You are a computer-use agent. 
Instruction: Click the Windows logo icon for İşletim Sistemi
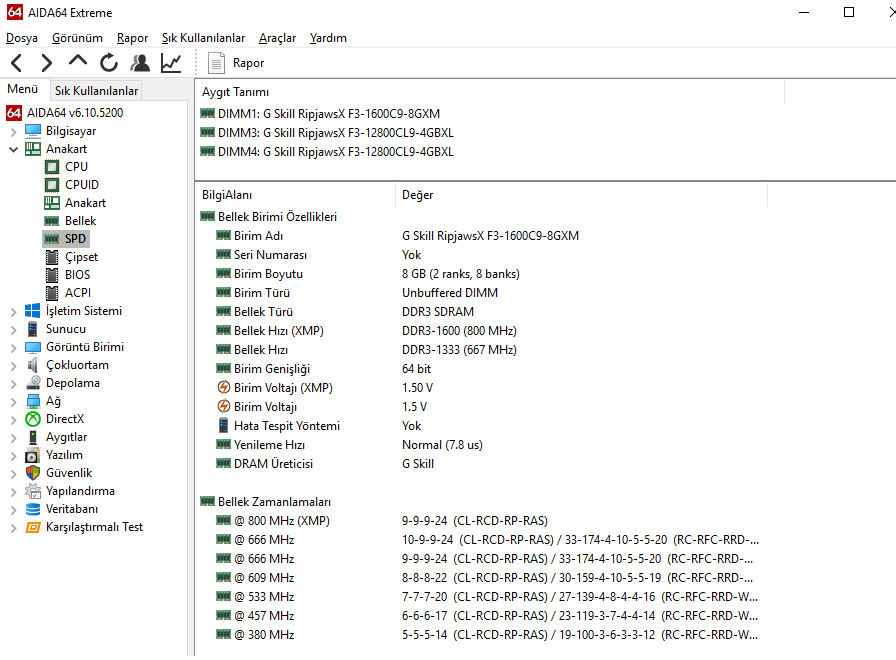click(x=33, y=311)
